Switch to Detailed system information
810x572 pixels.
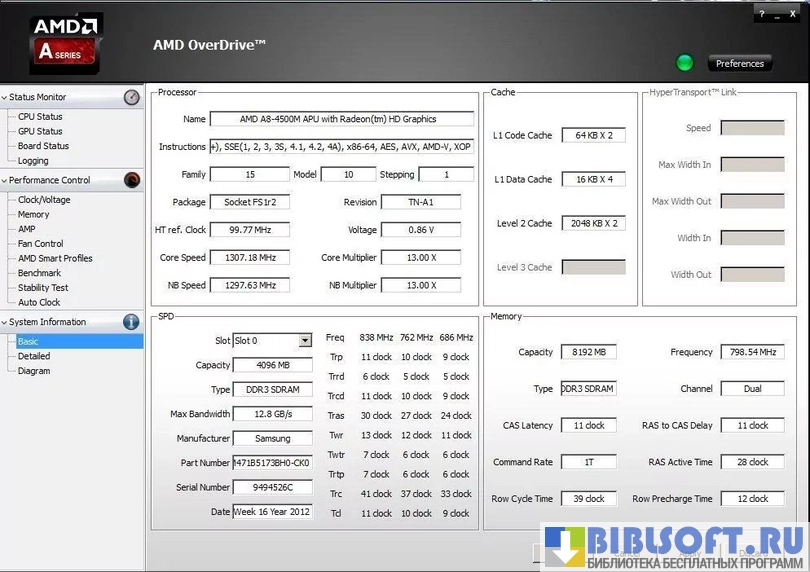[x=34, y=356]
